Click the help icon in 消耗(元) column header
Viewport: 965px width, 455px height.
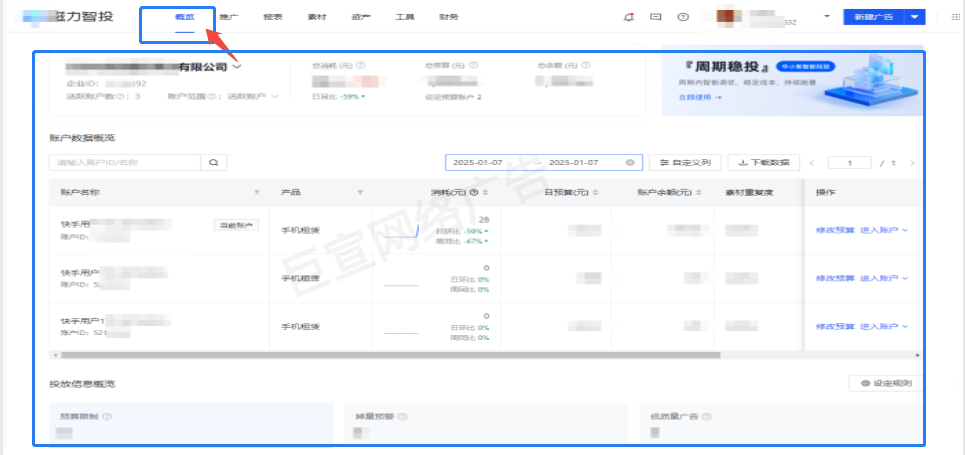[474, 193]
